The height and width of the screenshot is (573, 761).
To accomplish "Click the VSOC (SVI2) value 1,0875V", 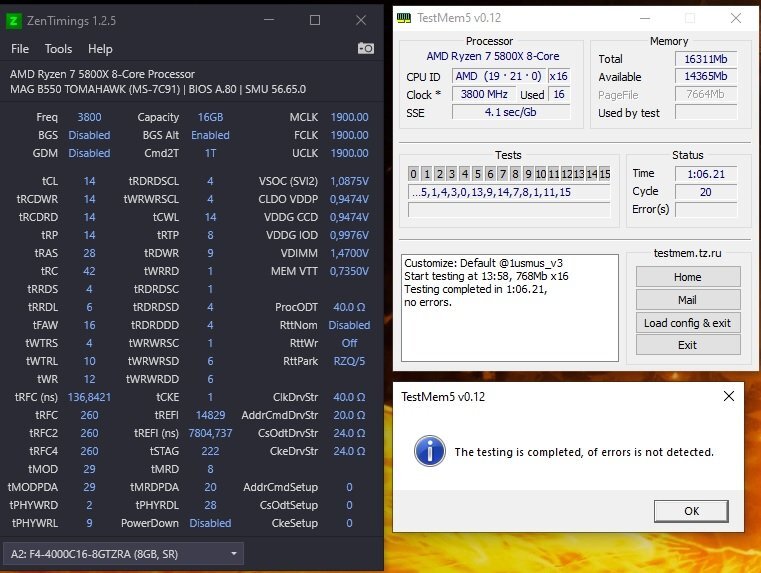I will [x=349, y=181].
